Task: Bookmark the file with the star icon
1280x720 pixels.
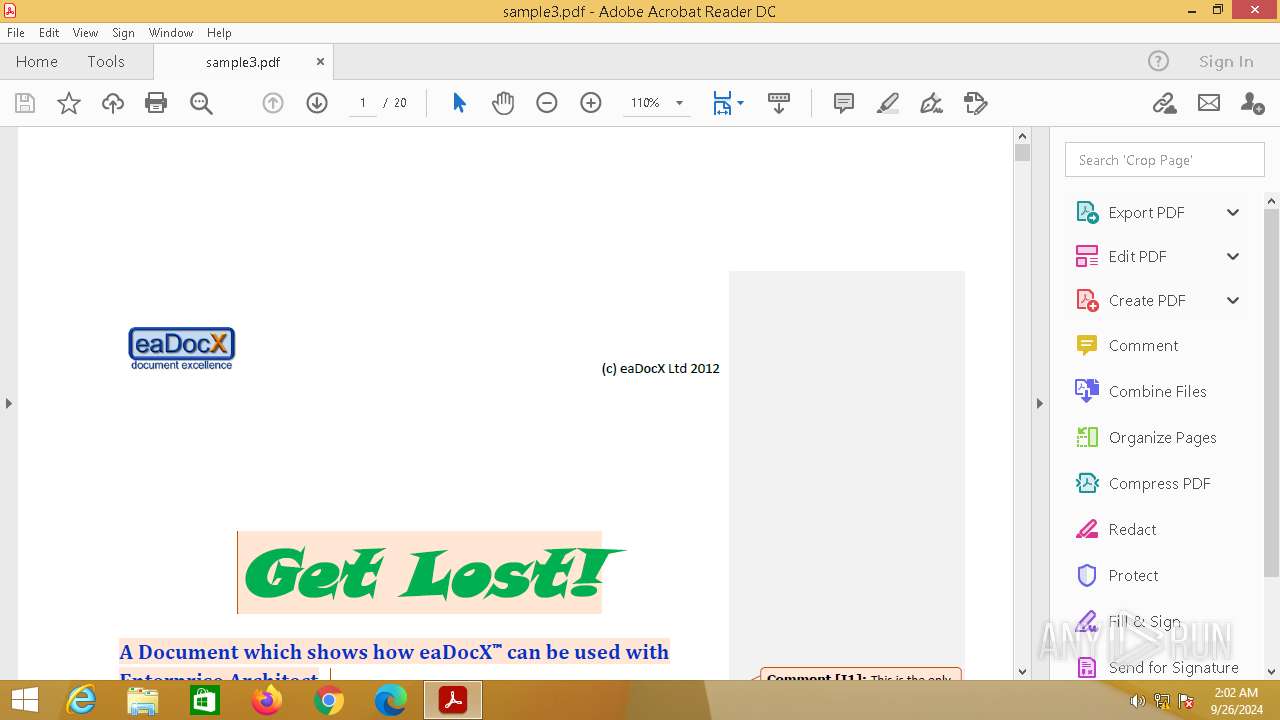Action: pyautogui.click(x=69, y=103)
